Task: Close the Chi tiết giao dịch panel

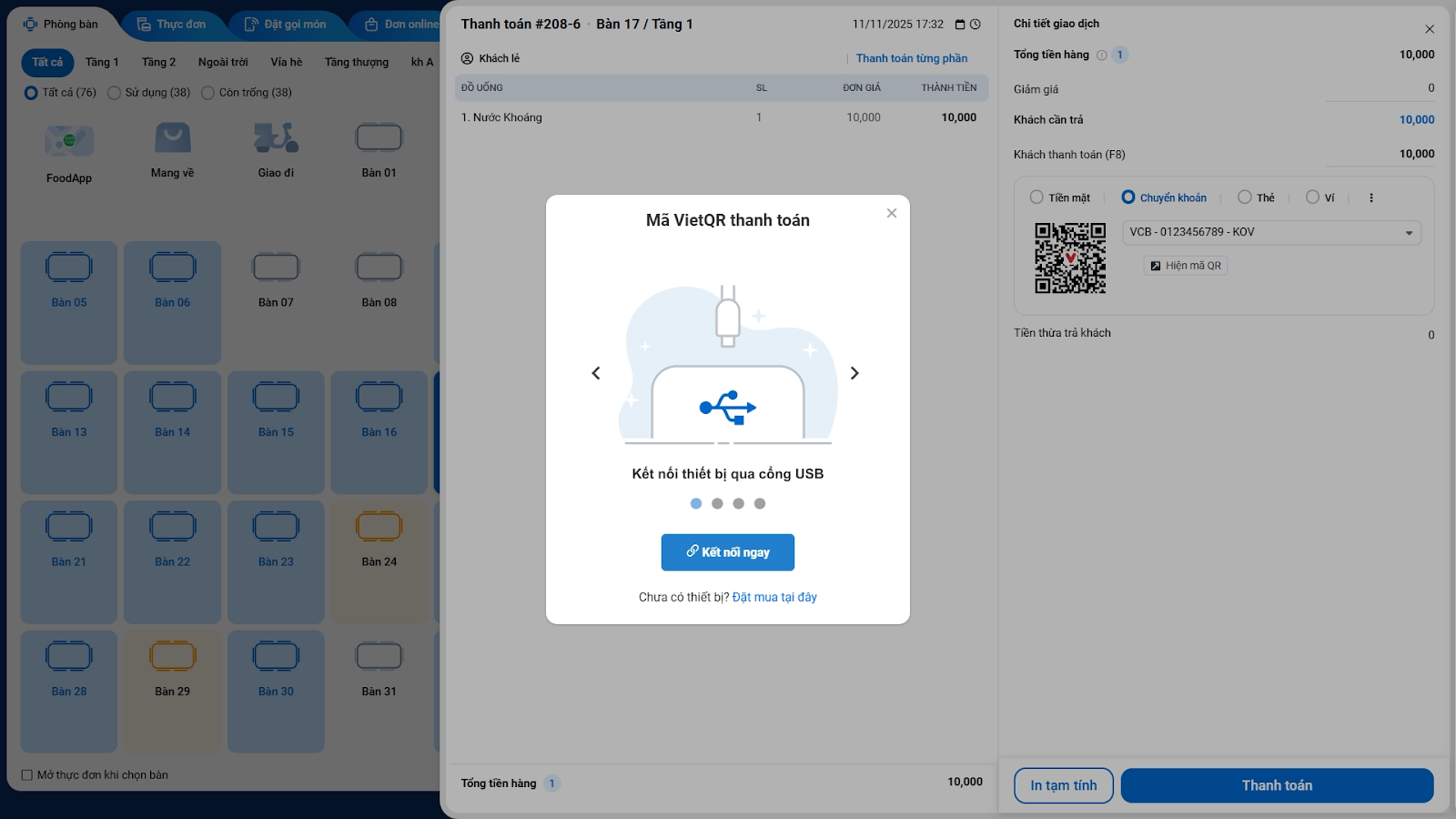Action: tap(1430, 29)
